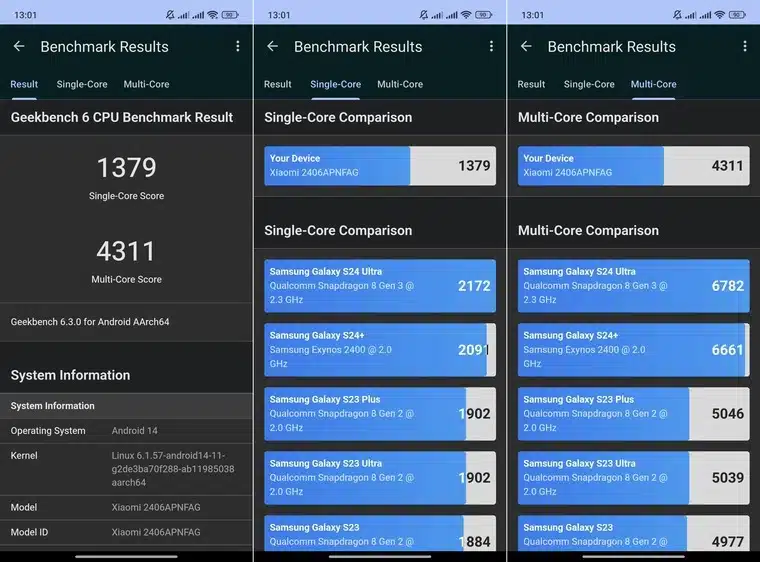Tap Galaxy S23 Ultra single-core bar scoring 1902

(380, 478)
